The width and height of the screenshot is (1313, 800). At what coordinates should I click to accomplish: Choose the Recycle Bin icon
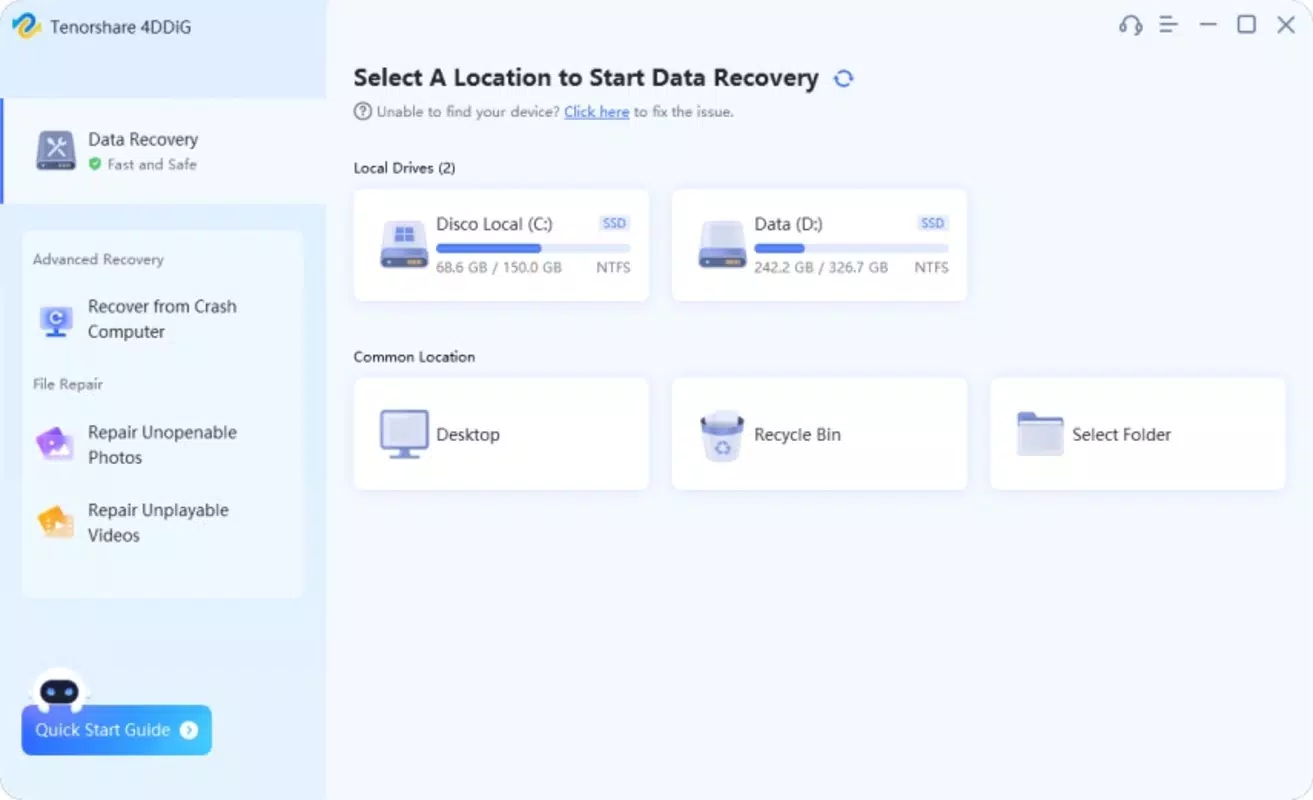coord(722,435)
